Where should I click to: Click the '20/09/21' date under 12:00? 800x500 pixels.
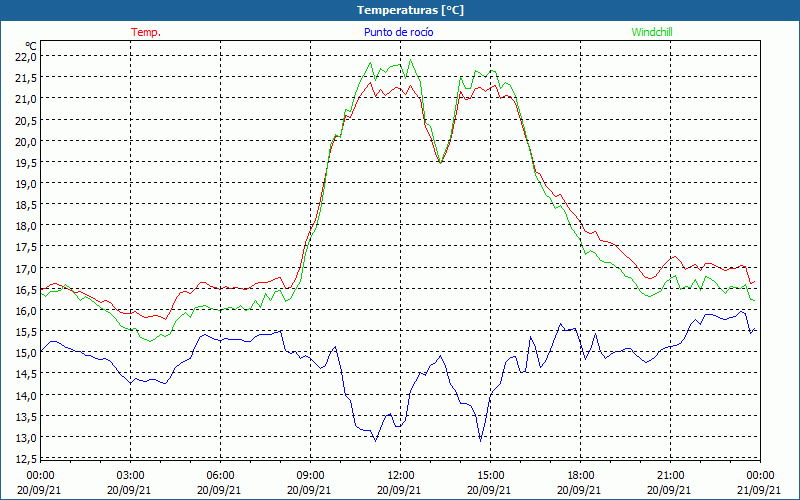pyautogui.click(x=399, y=490)
